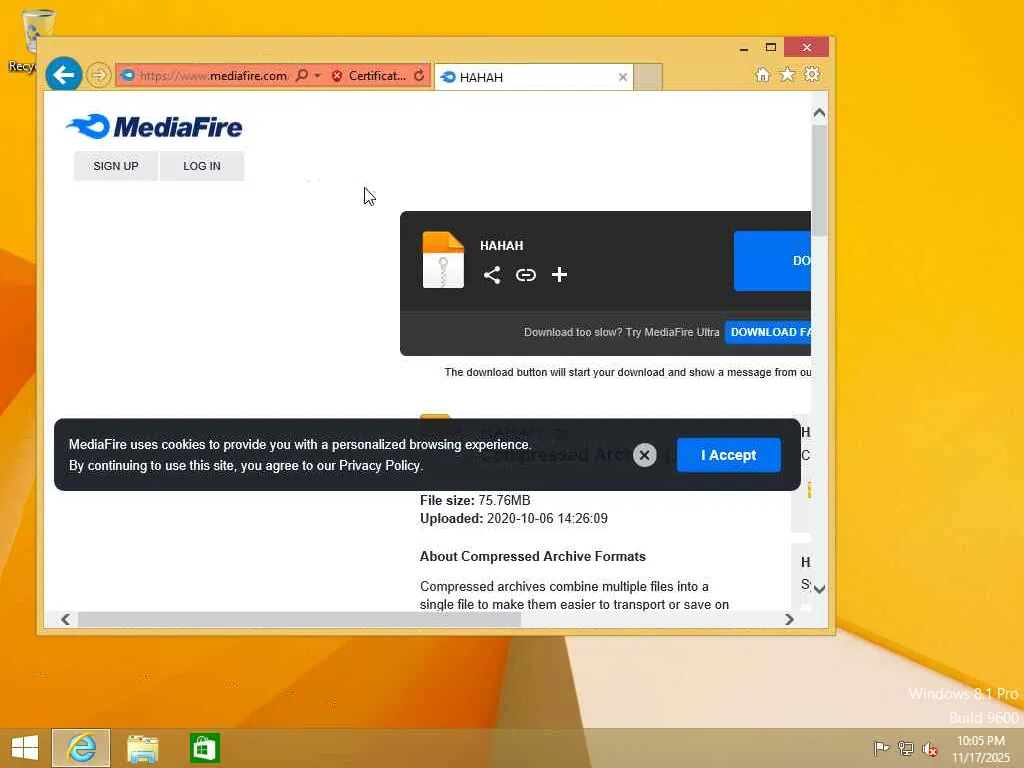Dismiss the cookie banner with X icon
Screen dimensions: 1024x768
pos(645,455)
